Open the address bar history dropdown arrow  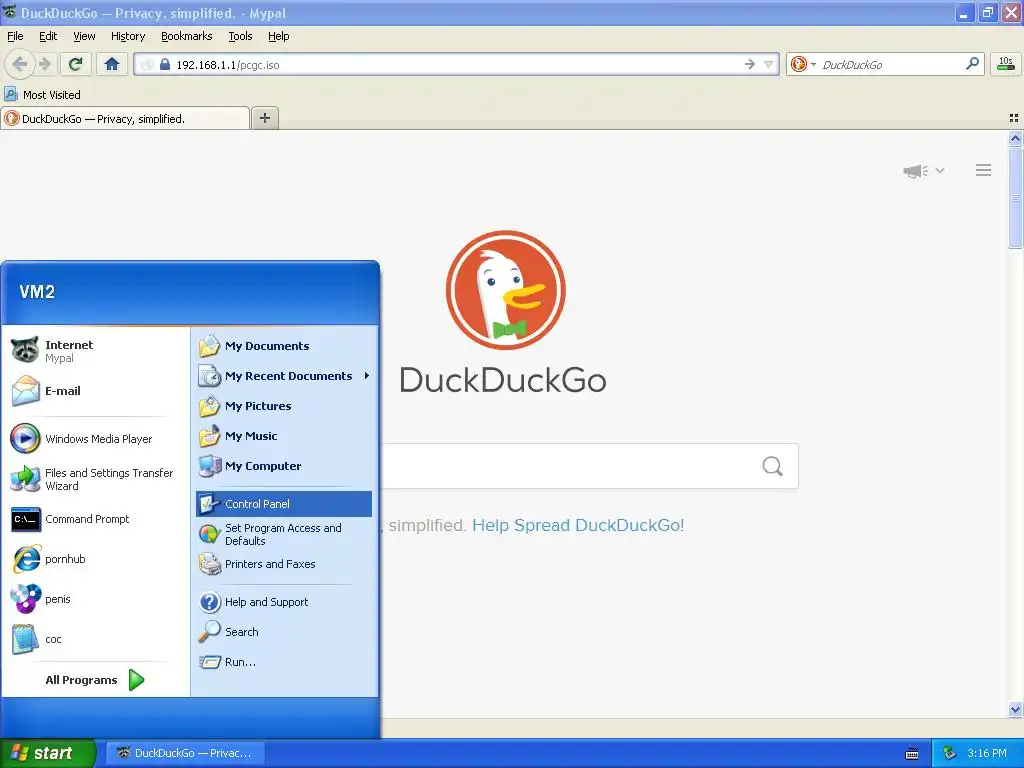[x=769, y=64]
